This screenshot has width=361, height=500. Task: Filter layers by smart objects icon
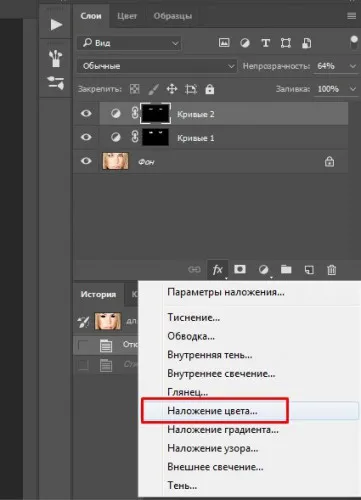click(306, 43)
